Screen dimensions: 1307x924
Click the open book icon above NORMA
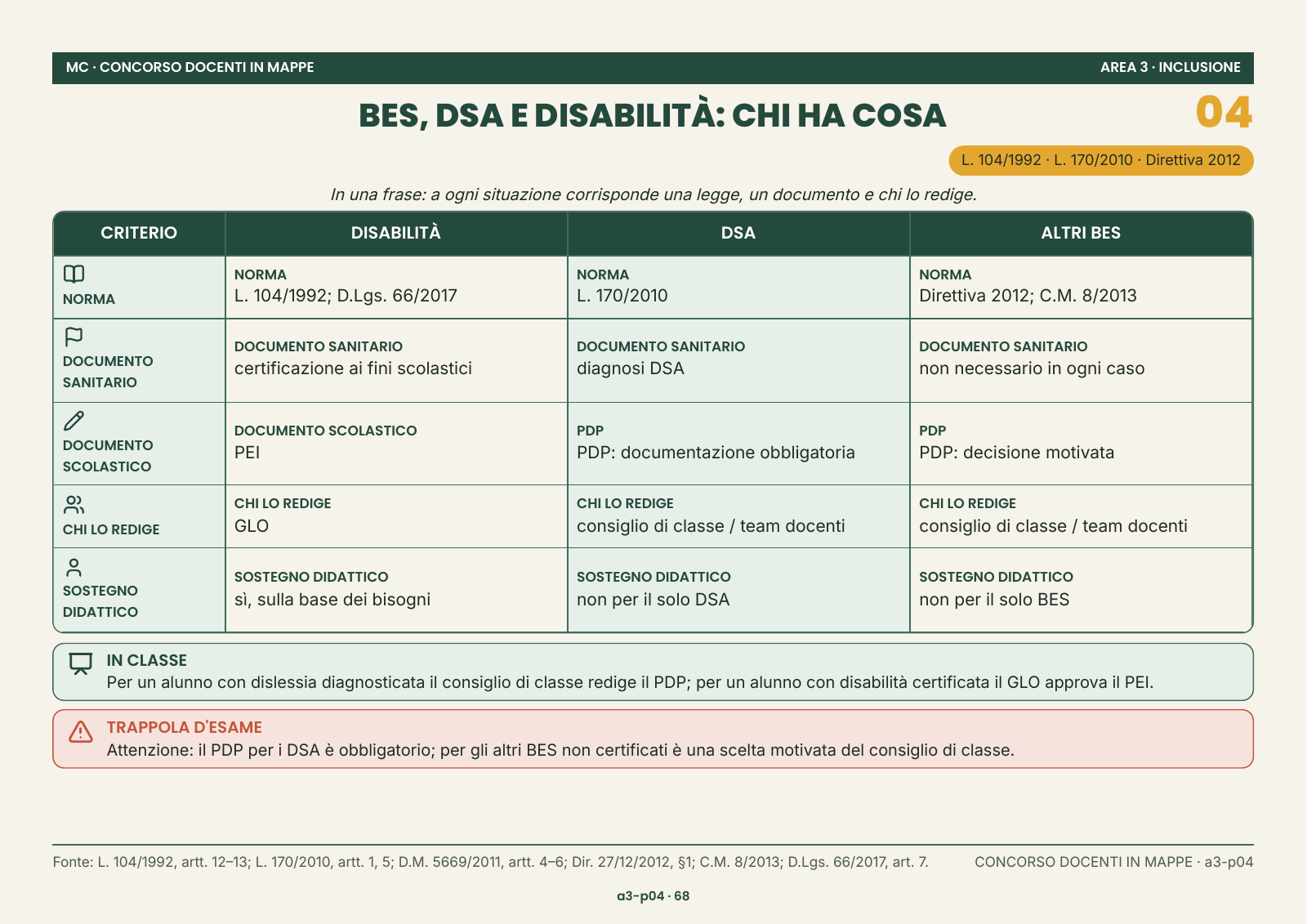coord(74,274)
